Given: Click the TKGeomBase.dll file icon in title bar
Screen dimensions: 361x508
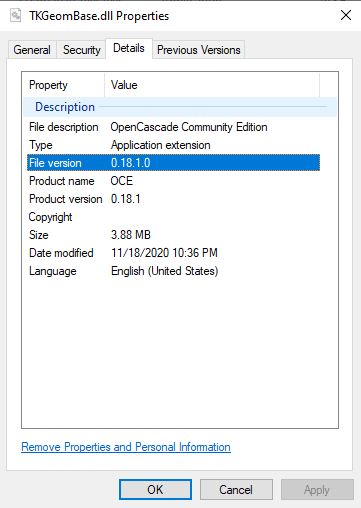Looking at the screenshot, I should 16,16.
